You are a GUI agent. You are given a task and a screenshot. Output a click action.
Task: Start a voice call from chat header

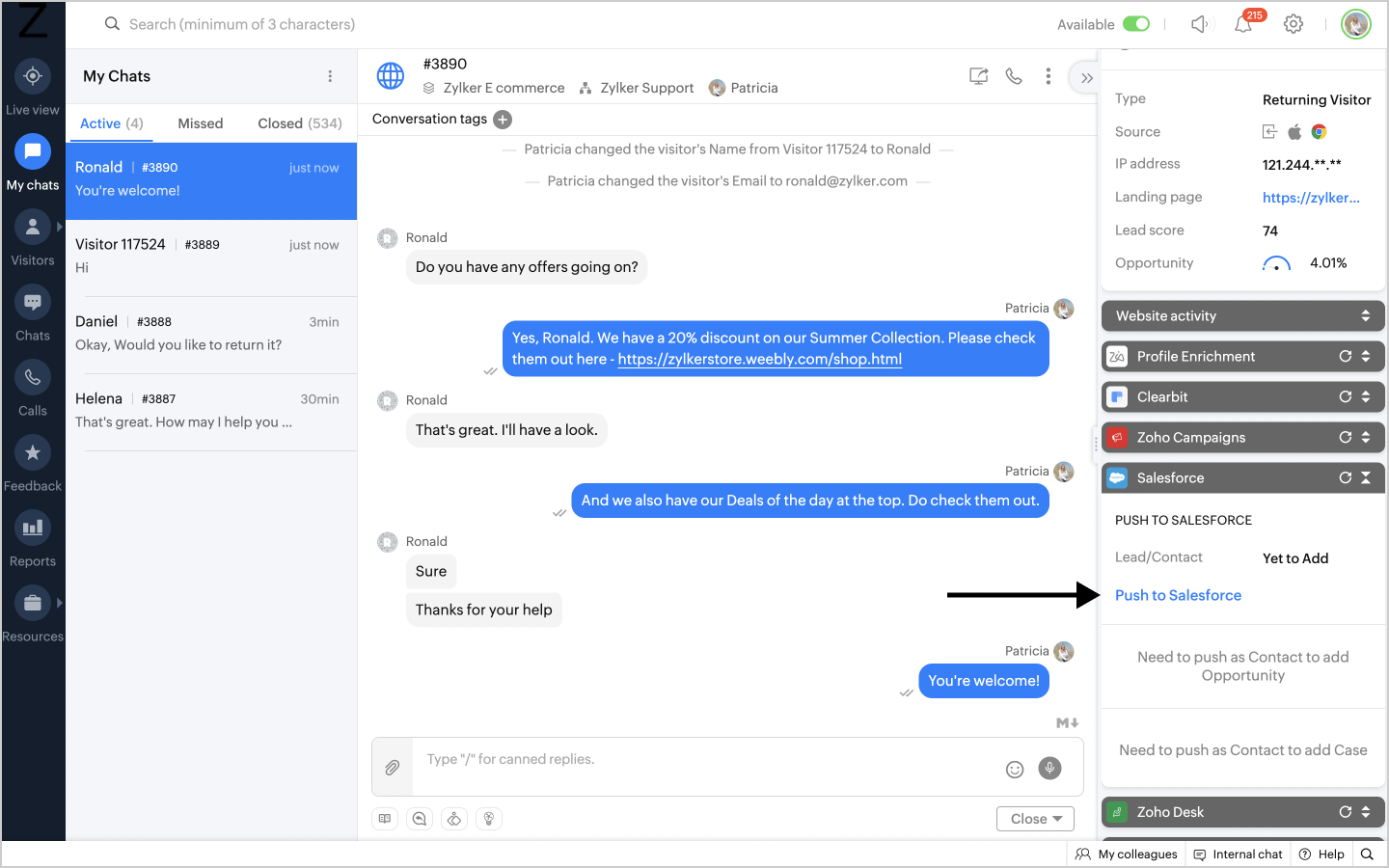(x=1014, y=76)
